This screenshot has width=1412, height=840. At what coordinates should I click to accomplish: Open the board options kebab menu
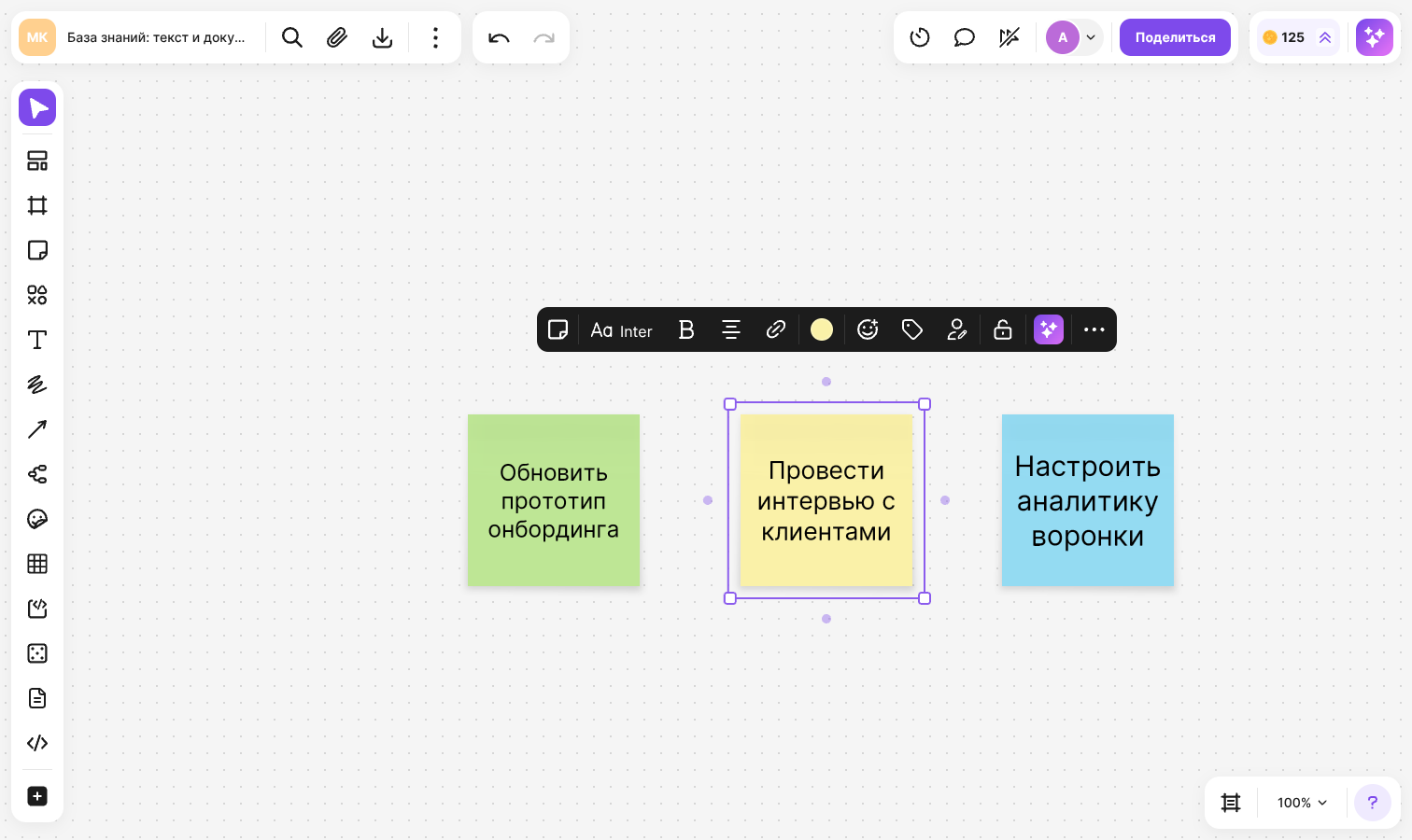(x=435, y=37)
